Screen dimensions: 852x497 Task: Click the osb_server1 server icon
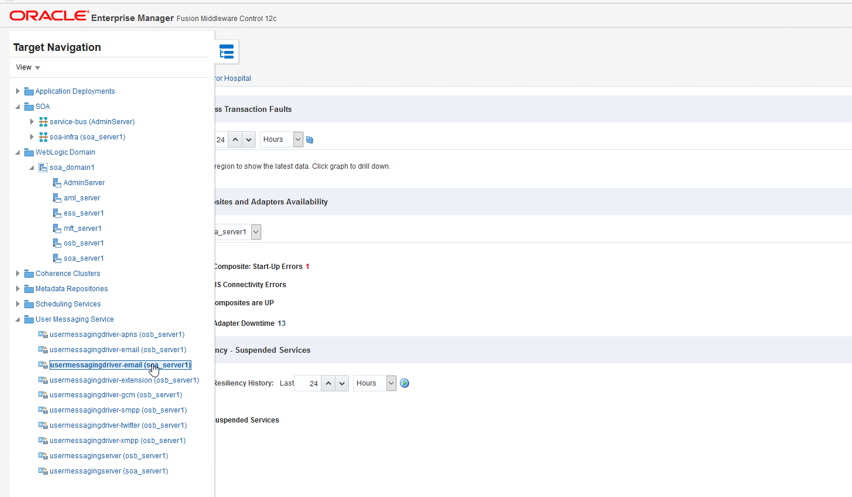pyautogui.click(x=57, y=243)
